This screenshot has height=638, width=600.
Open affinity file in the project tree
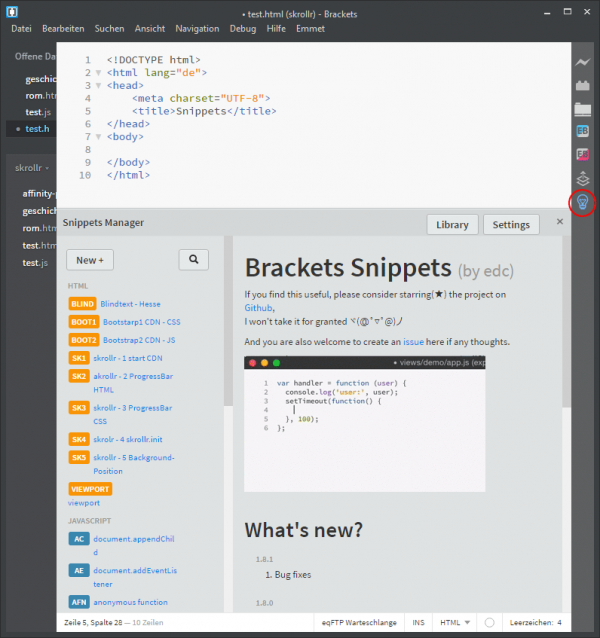tap(39, 194)
